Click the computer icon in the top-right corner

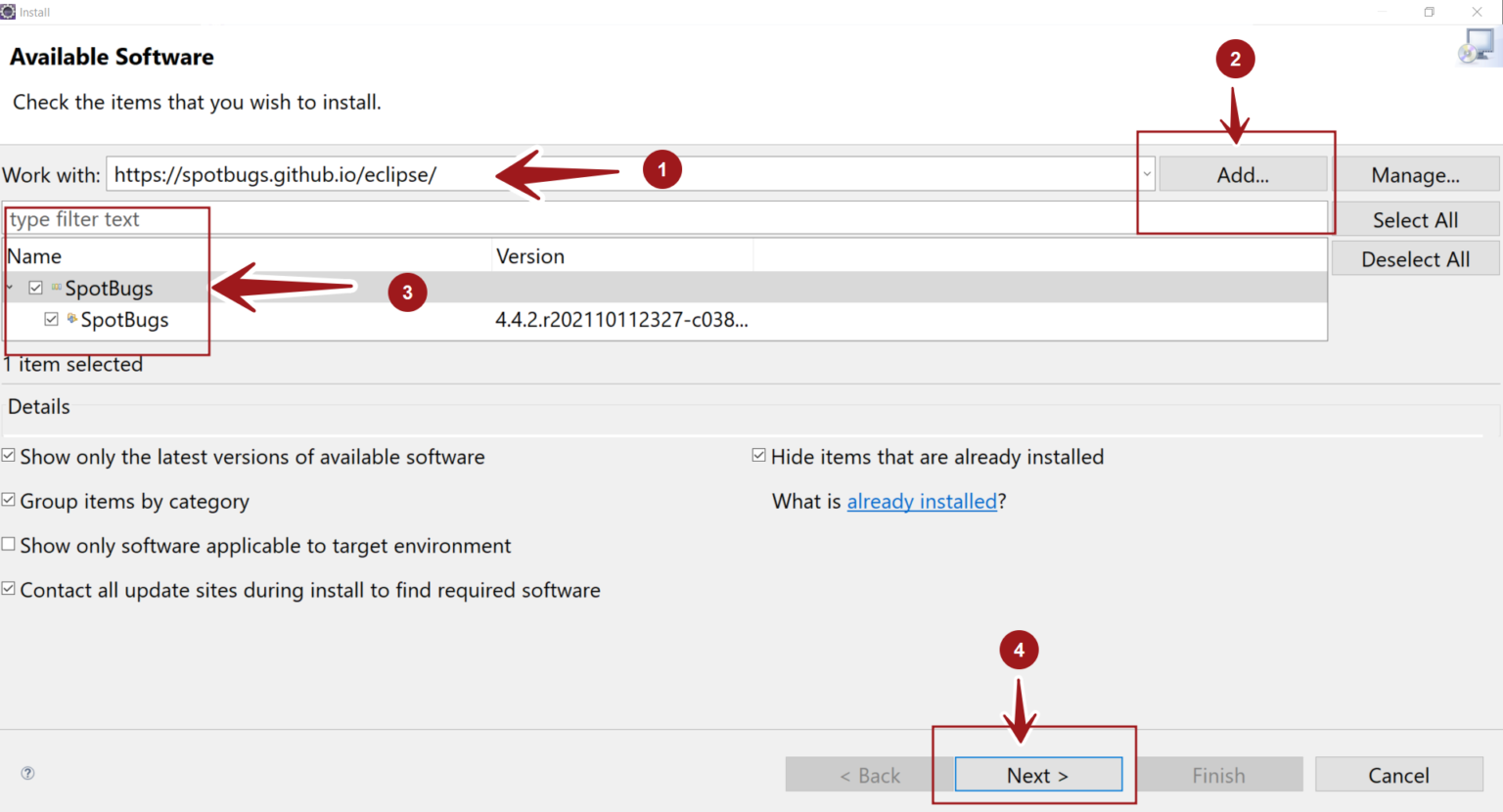click(1478, 43)
